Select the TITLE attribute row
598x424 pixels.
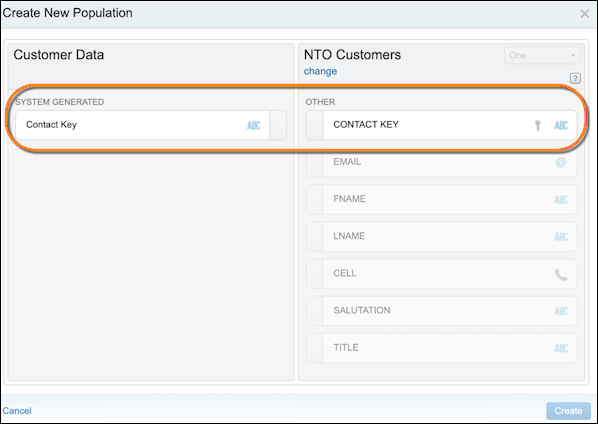click(x=441, y=348)
